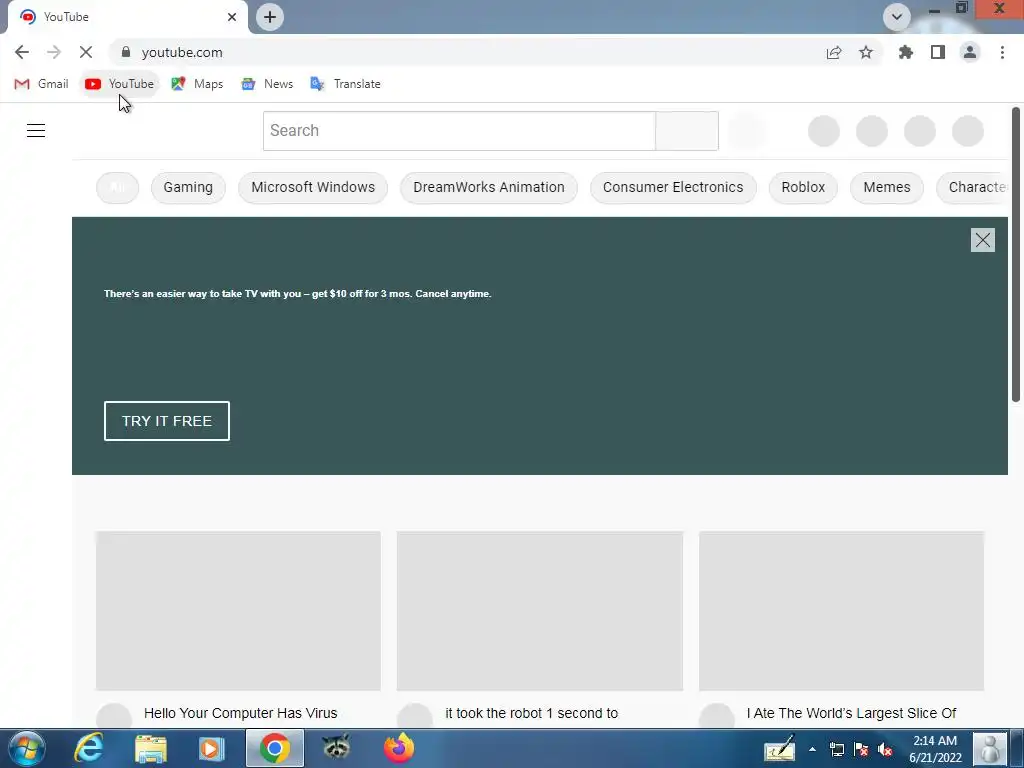The width and height of the screenshot is (1024, 768).
Task: Click the page vertical scrollbar
Action: click(x=1016, y=255)
